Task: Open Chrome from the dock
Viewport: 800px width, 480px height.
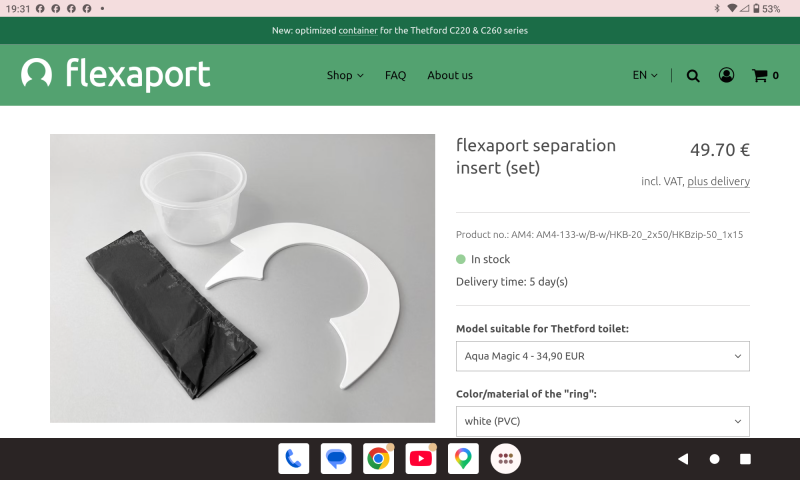Action: (378, 459)
